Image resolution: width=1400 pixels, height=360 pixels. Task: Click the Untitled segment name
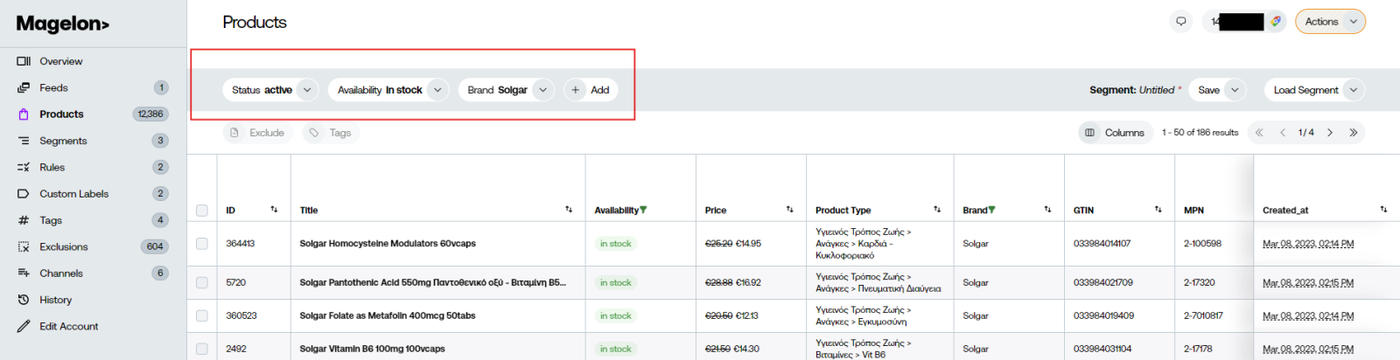(x=1157, y=90)
